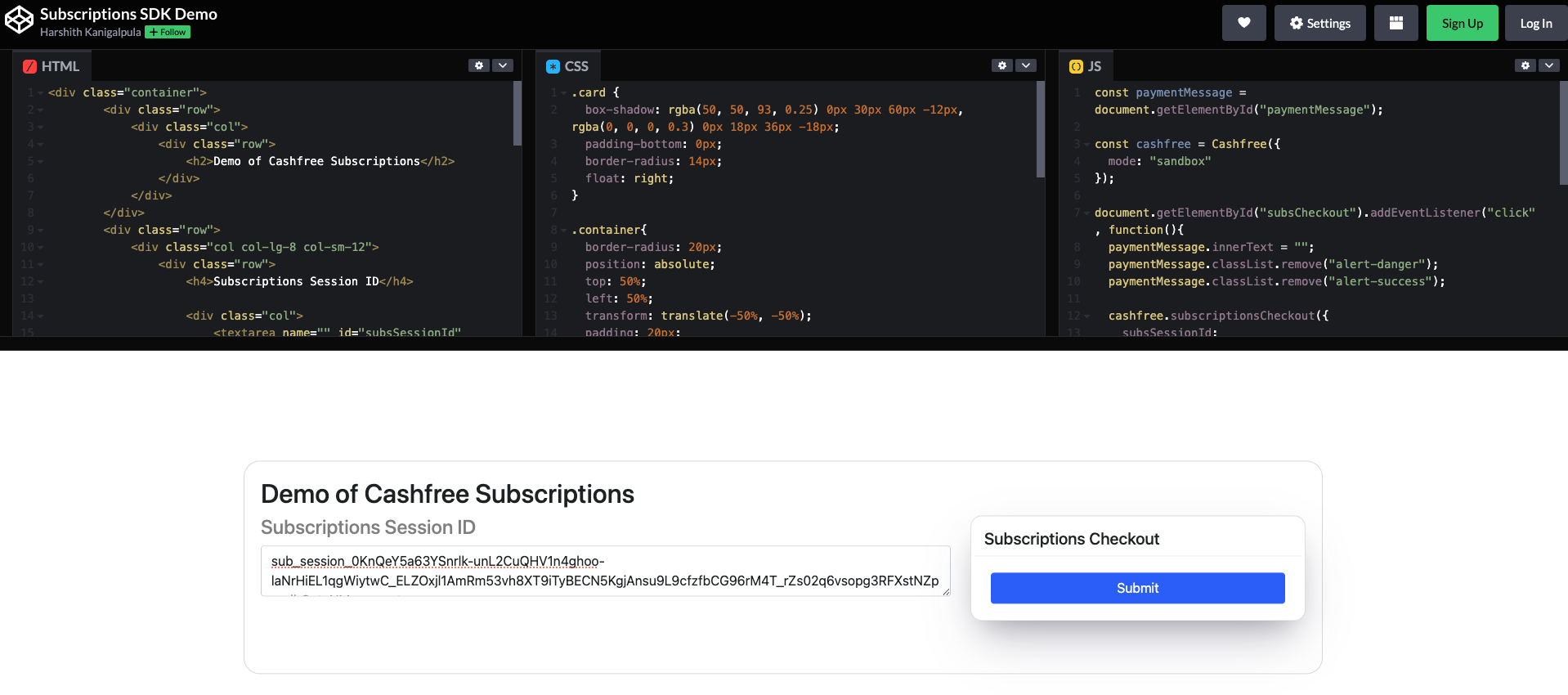Click HTML tab slash icon
This screenshot has width=1568, height=695.
coord(29,67)
